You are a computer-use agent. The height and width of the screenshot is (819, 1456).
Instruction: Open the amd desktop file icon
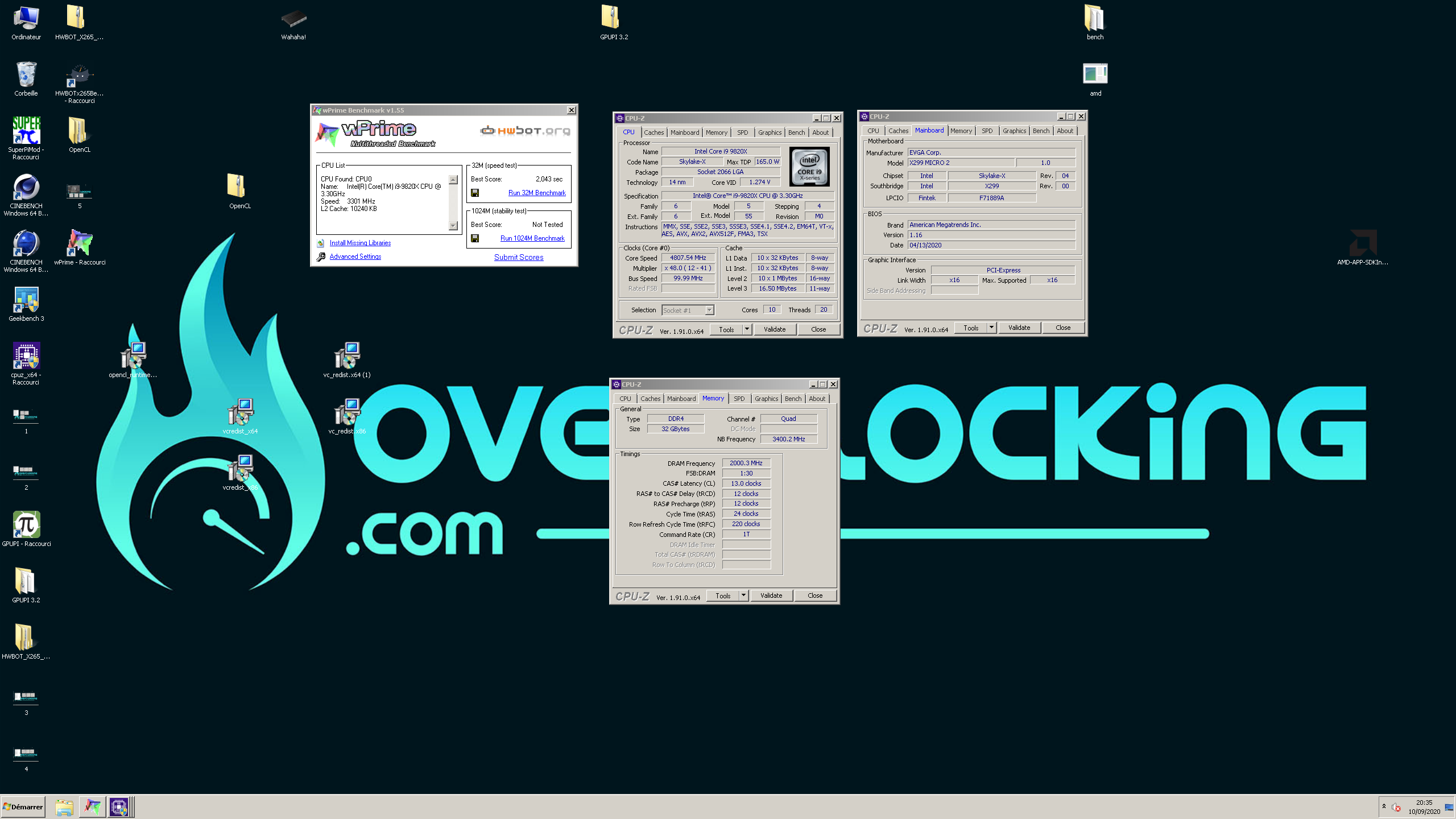(x=1095, y=80)
